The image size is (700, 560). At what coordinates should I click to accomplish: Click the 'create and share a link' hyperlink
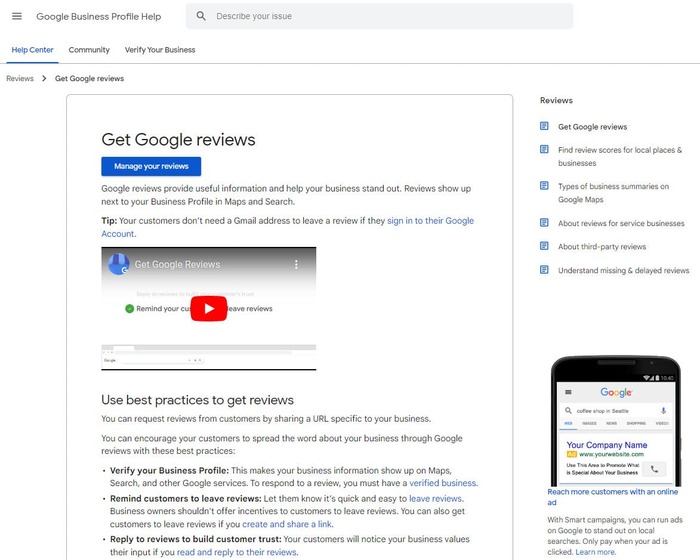point(287,524)
